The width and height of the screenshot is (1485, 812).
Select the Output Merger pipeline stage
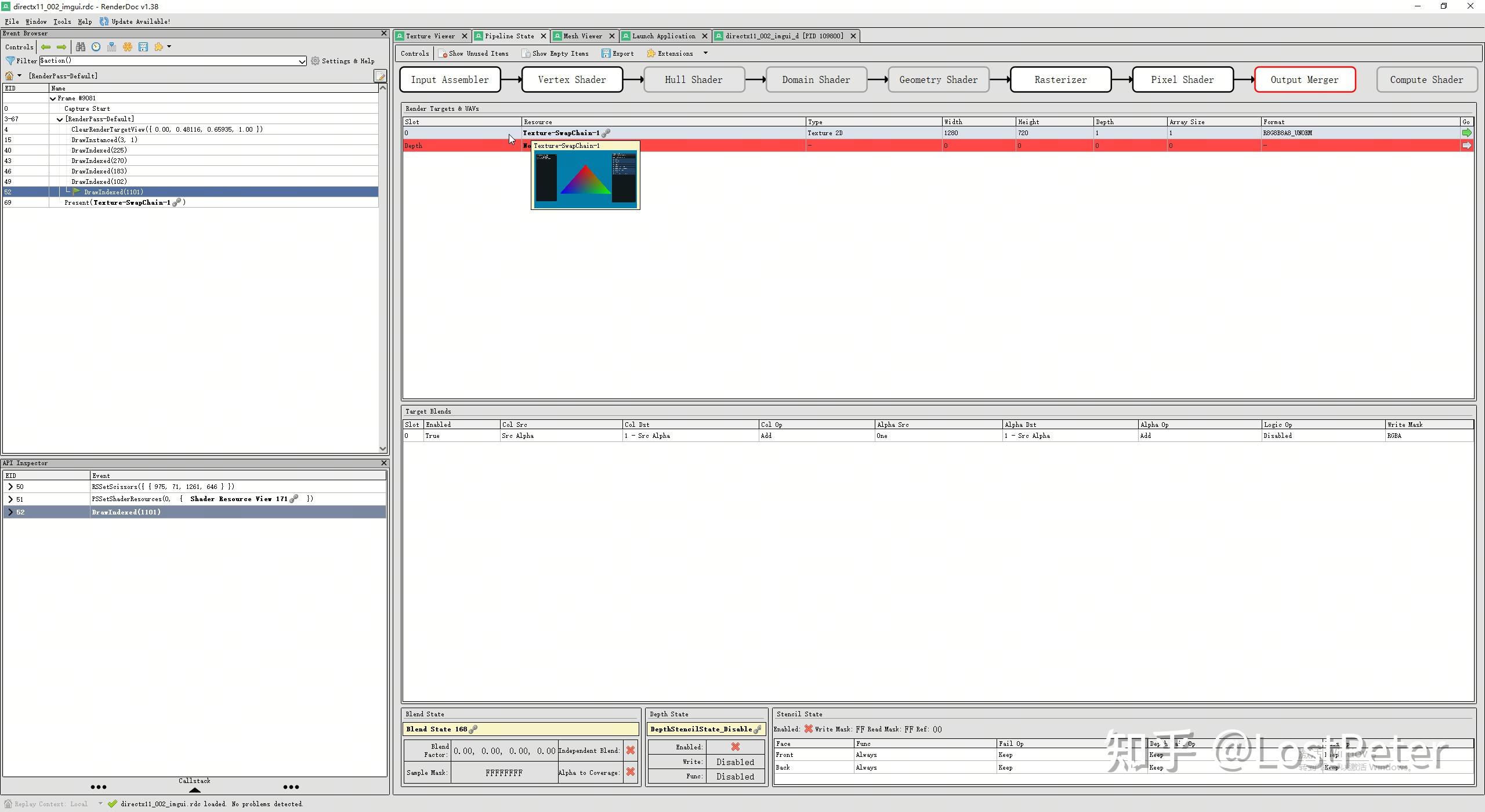point(1304,79)
